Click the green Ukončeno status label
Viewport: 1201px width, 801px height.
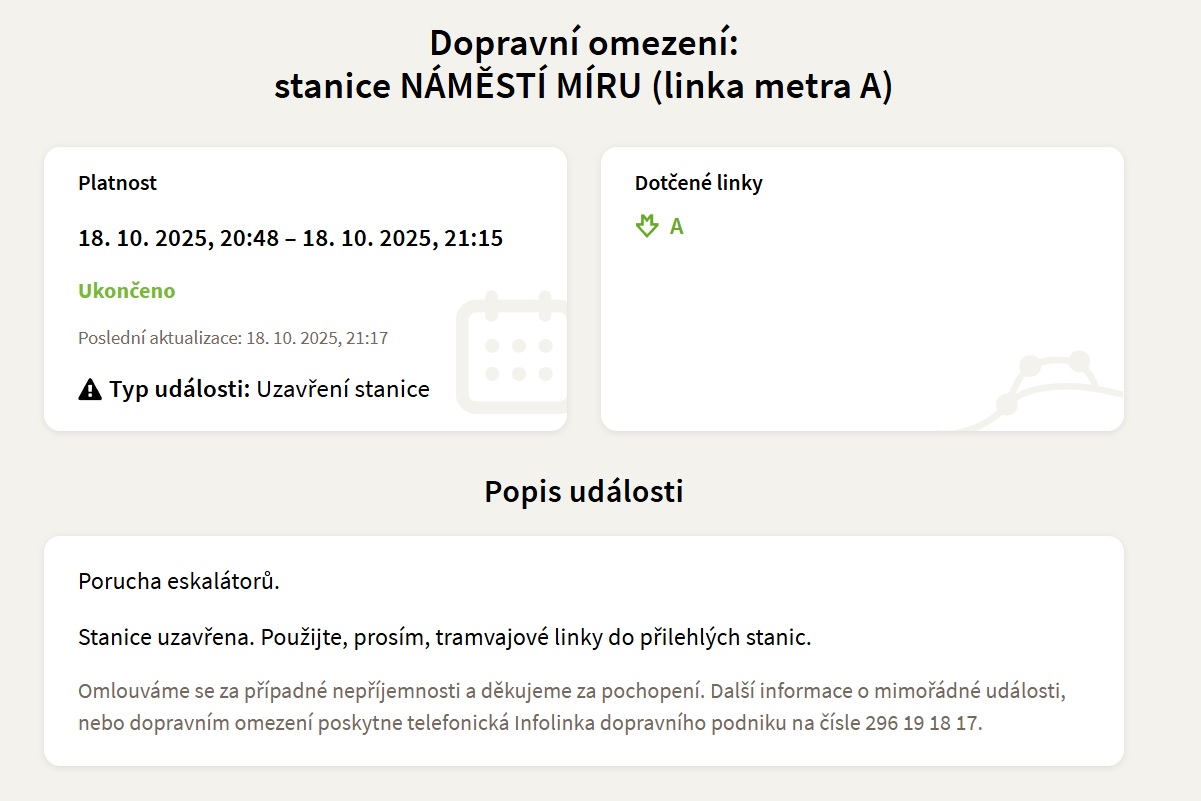coord(127,291)
